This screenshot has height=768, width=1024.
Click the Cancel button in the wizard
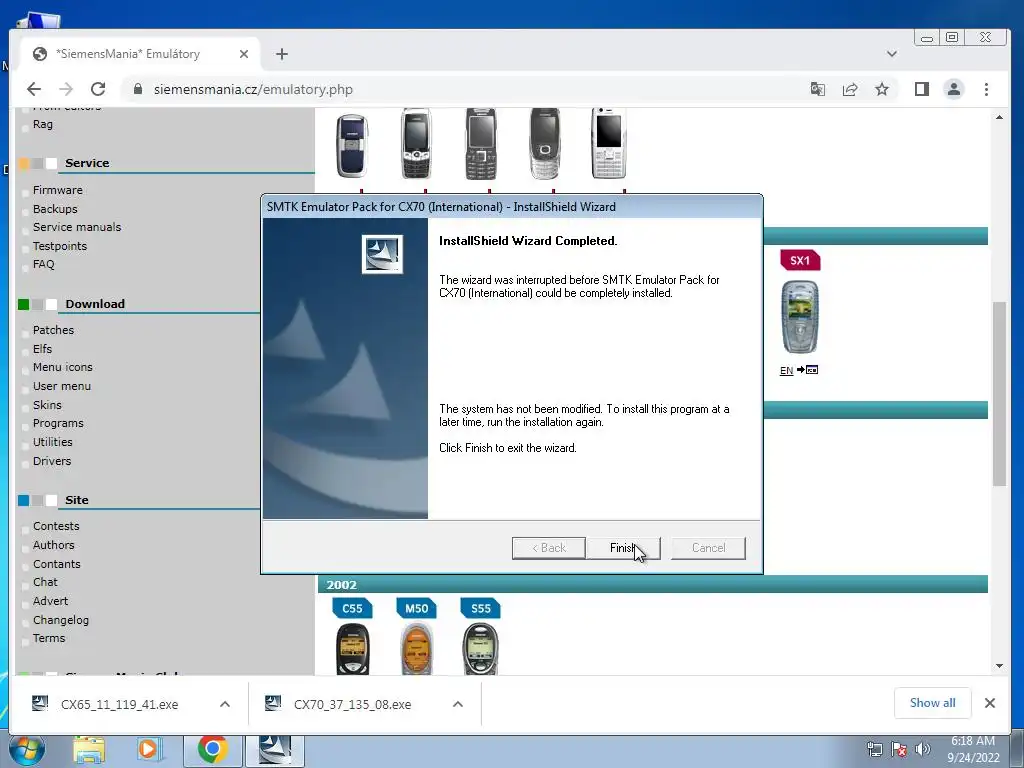(709, 548)
